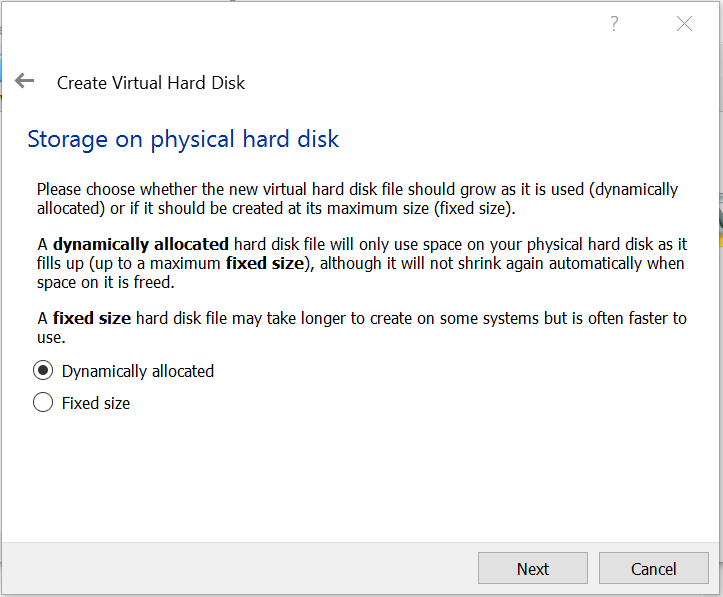Click the "Dynamically allocated" option label

pos(138,371)
